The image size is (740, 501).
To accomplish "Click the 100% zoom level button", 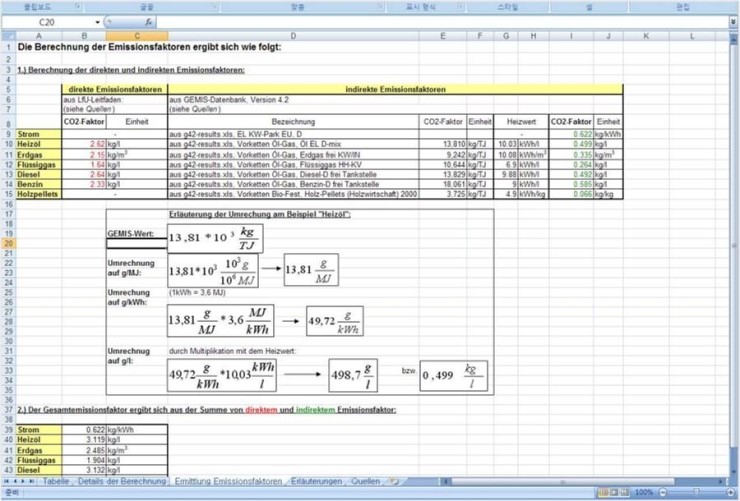I will click(645, 493).
